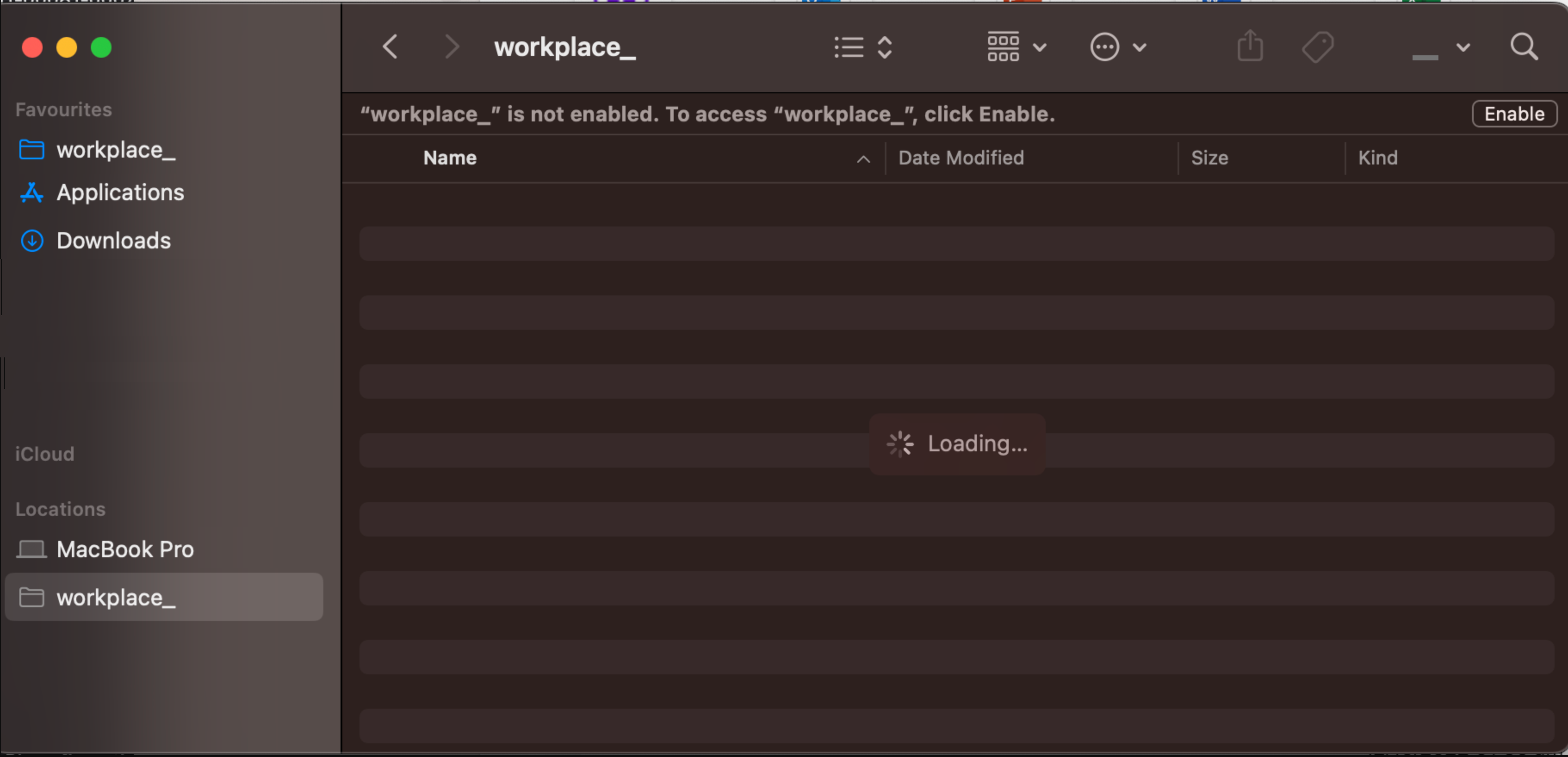
Task: Sort by the Kind column
Action: coord(1377,158)
